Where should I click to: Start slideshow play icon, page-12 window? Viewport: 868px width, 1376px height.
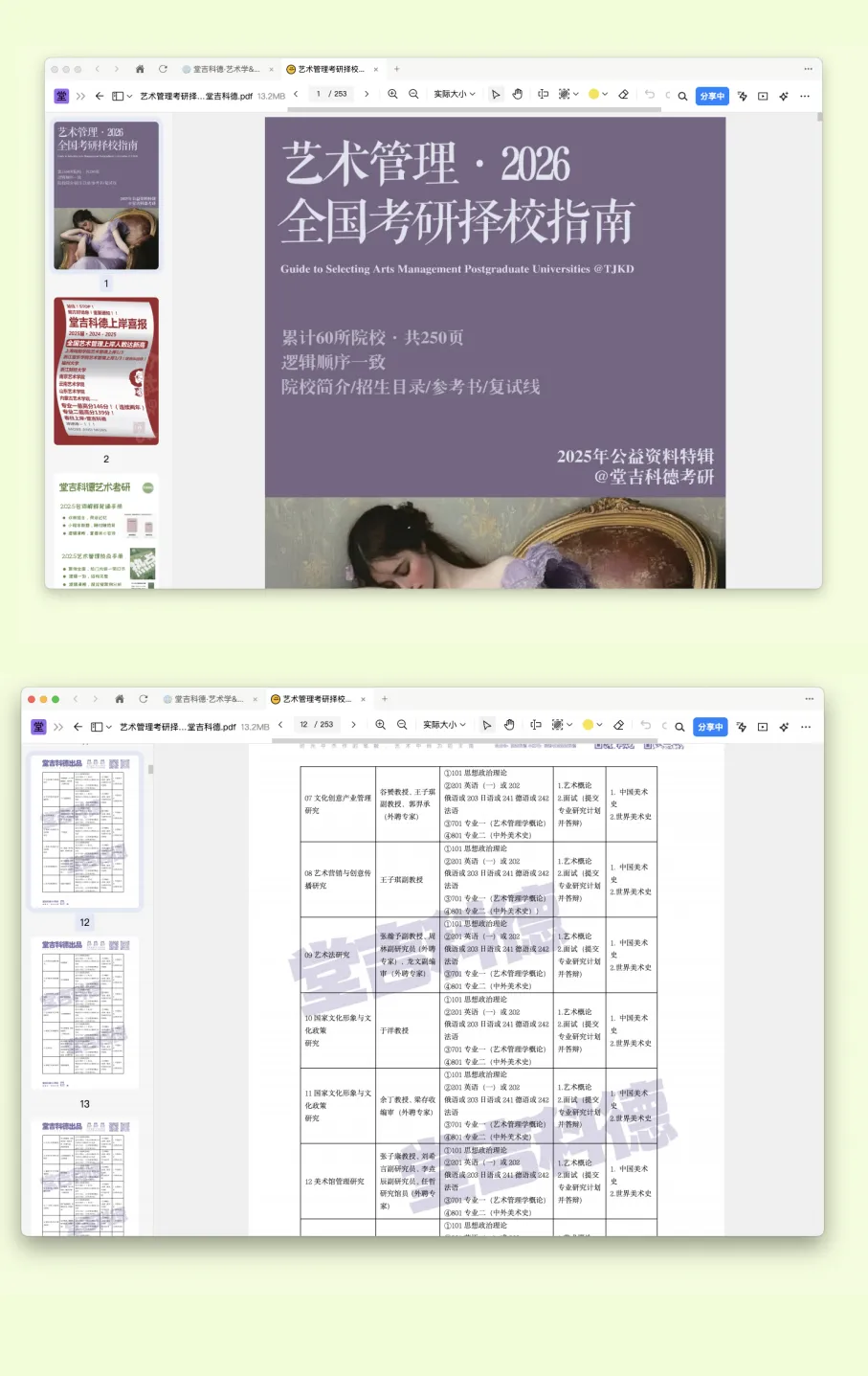point(763,727)
